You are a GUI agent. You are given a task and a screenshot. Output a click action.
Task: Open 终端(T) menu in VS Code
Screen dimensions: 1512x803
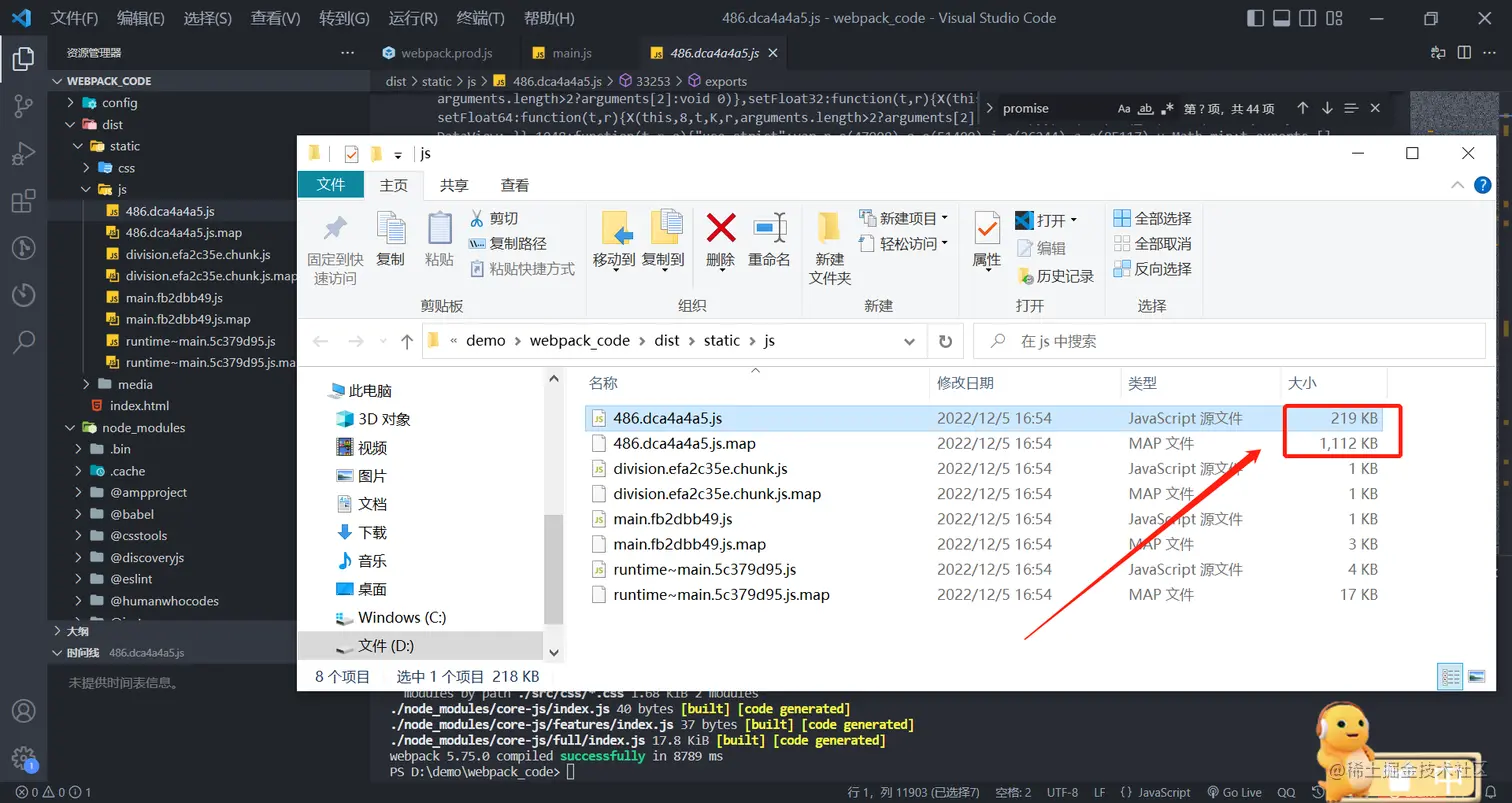481,18
